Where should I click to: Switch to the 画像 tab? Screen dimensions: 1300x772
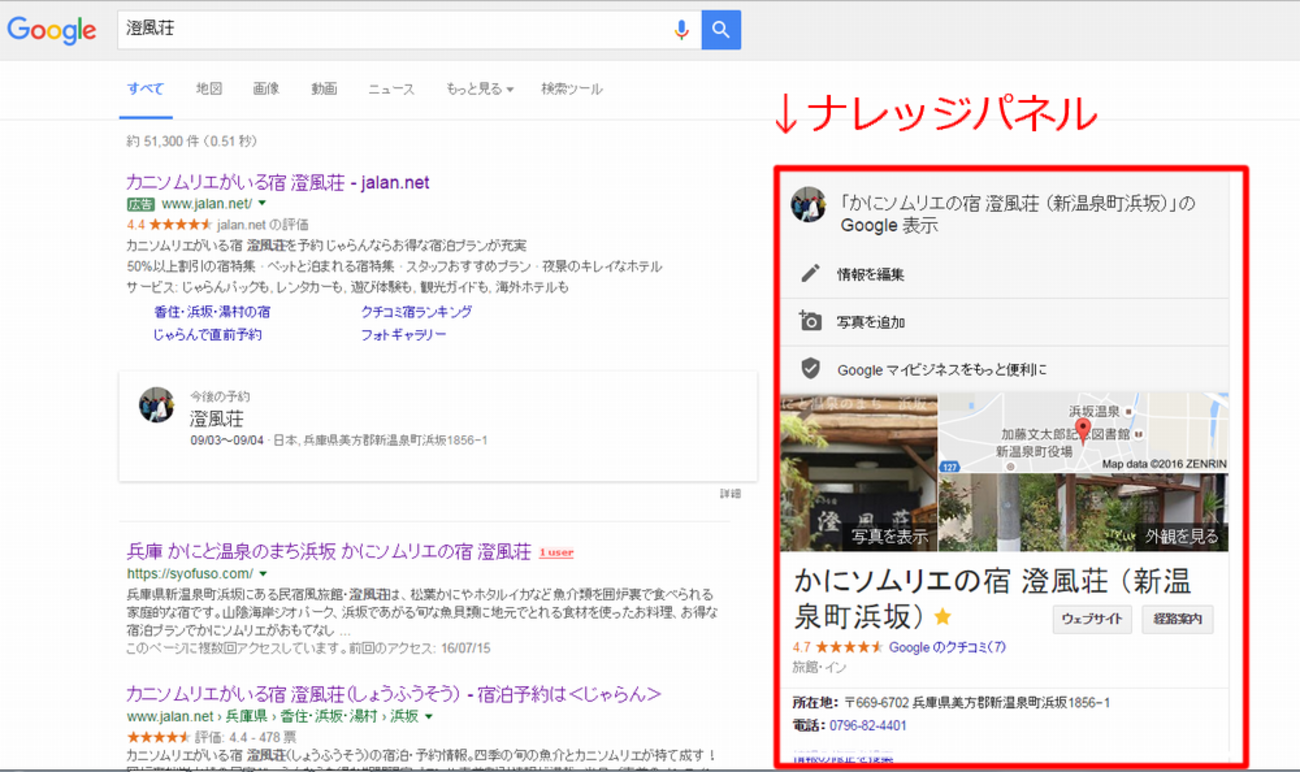point(266,89)
